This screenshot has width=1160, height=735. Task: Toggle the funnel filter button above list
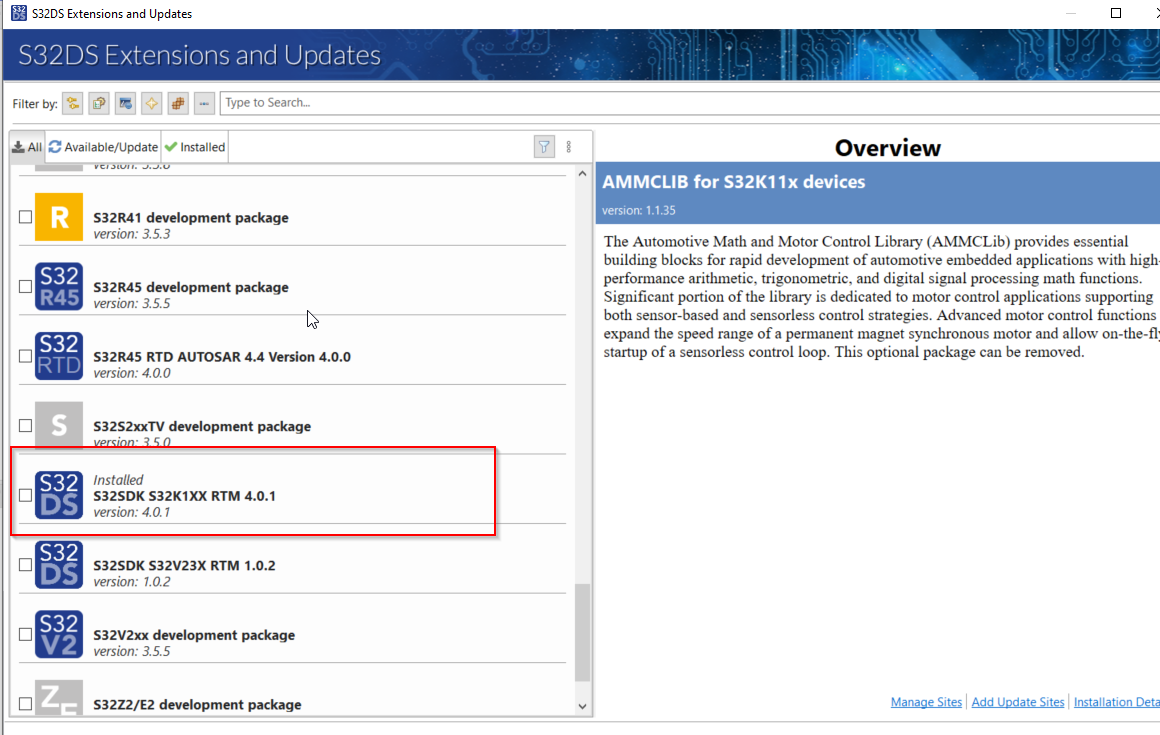[x=544, y=146]
